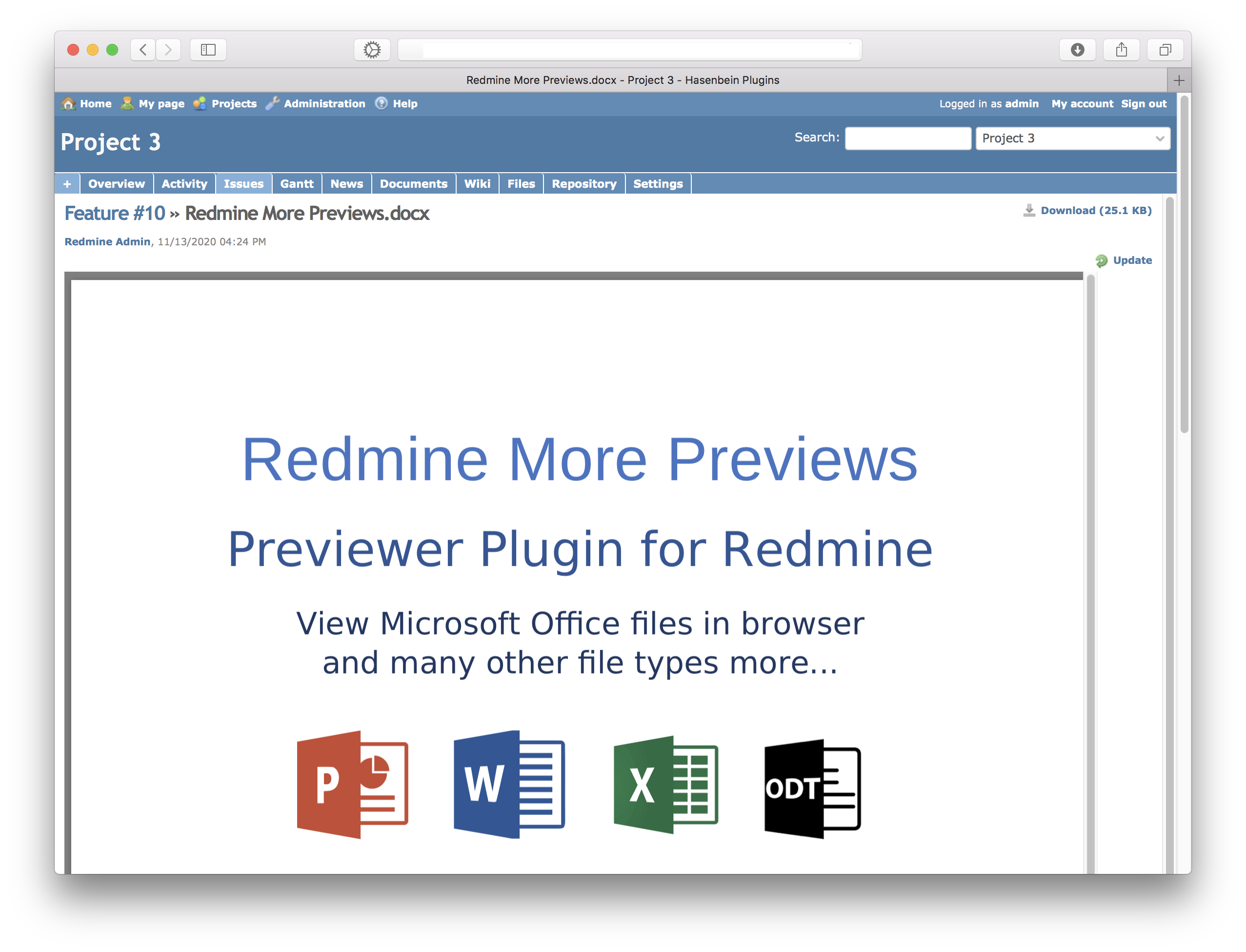Click the download arrow icon beside Download
Image resolution: width=1246 pixels, height=952 pixels.
point(1029,210)
